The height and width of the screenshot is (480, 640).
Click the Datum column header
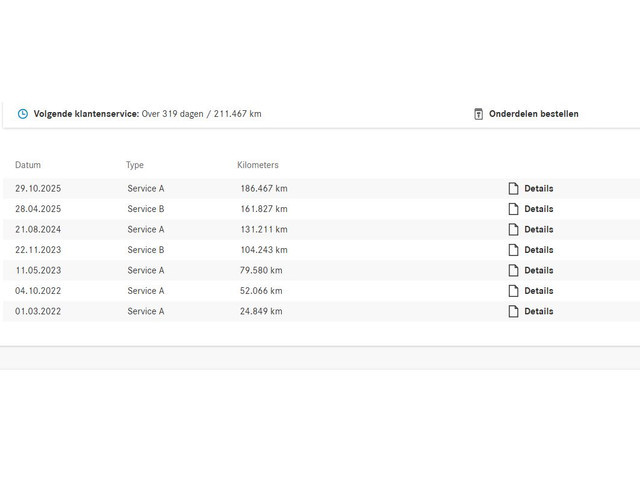(x=28, y=165)
